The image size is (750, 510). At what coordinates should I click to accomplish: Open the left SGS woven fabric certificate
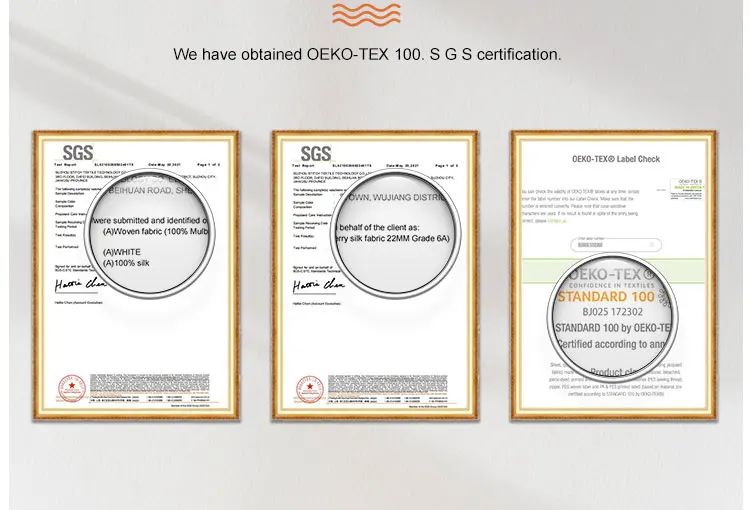(x=136, y=275)
